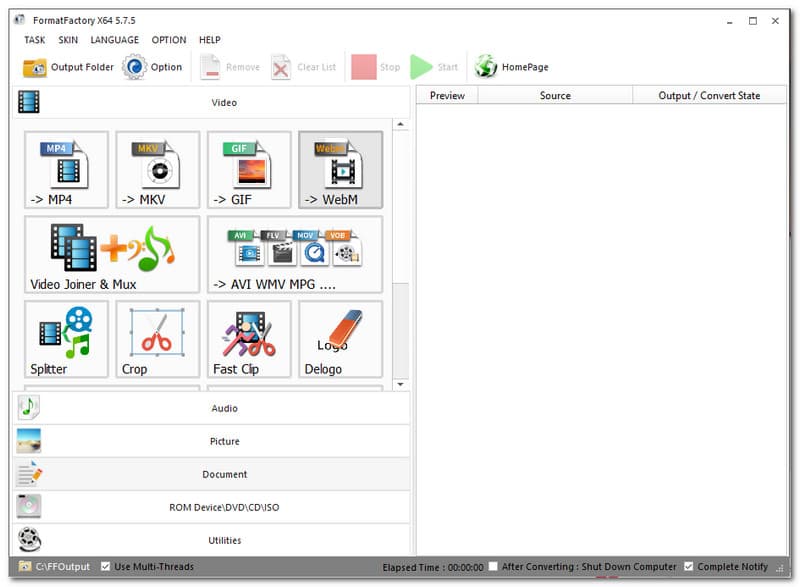The width and height of the screenshot is (800, 587).
Task: Expand the Document category section
Action: point(211,474)
